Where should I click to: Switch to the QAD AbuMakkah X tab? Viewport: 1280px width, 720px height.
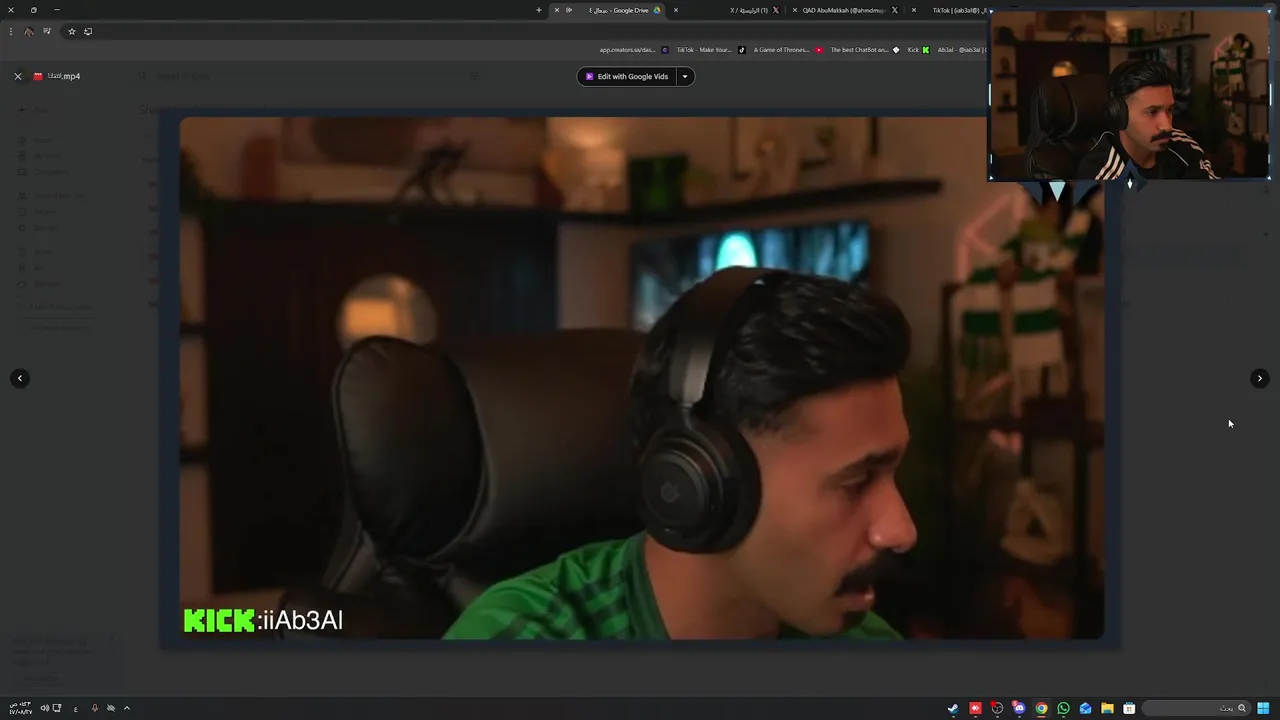845,10
